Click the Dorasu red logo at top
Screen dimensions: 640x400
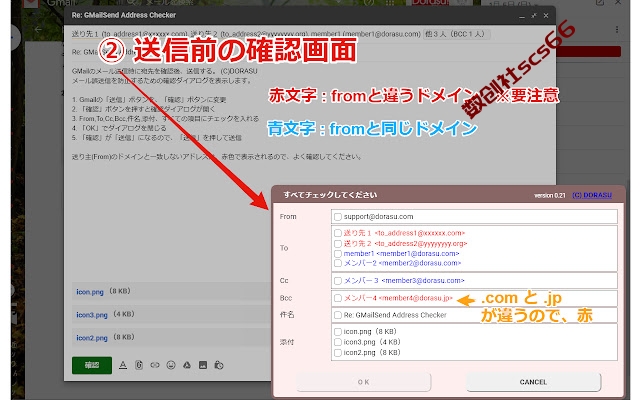(431, 3)
